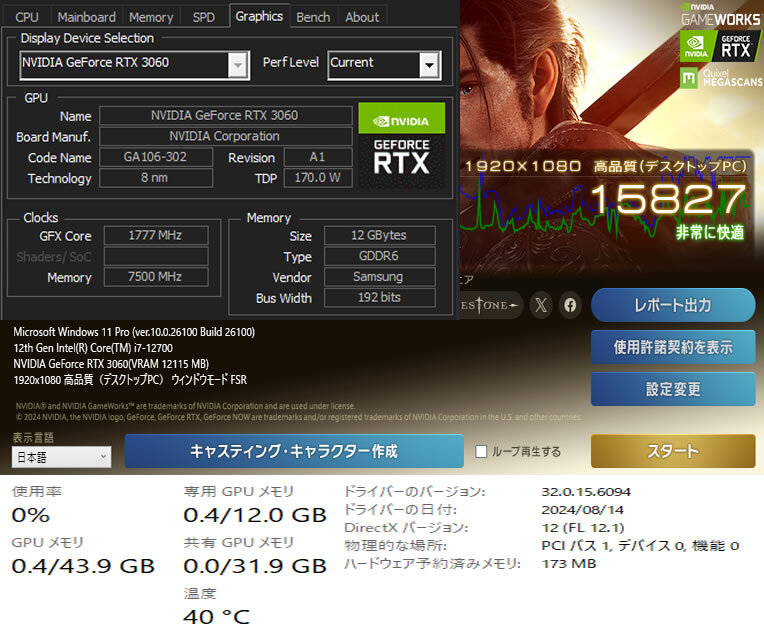
Task: Click the Memory clock 7500 MHz value
Action: [x=156, y=277]
